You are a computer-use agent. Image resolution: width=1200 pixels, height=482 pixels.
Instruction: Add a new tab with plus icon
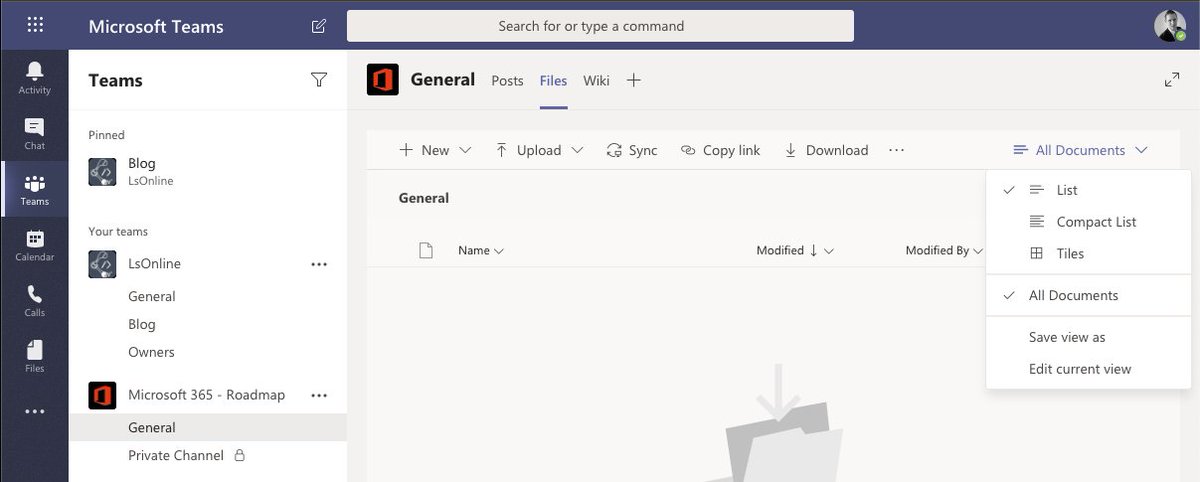pos(633,80)
